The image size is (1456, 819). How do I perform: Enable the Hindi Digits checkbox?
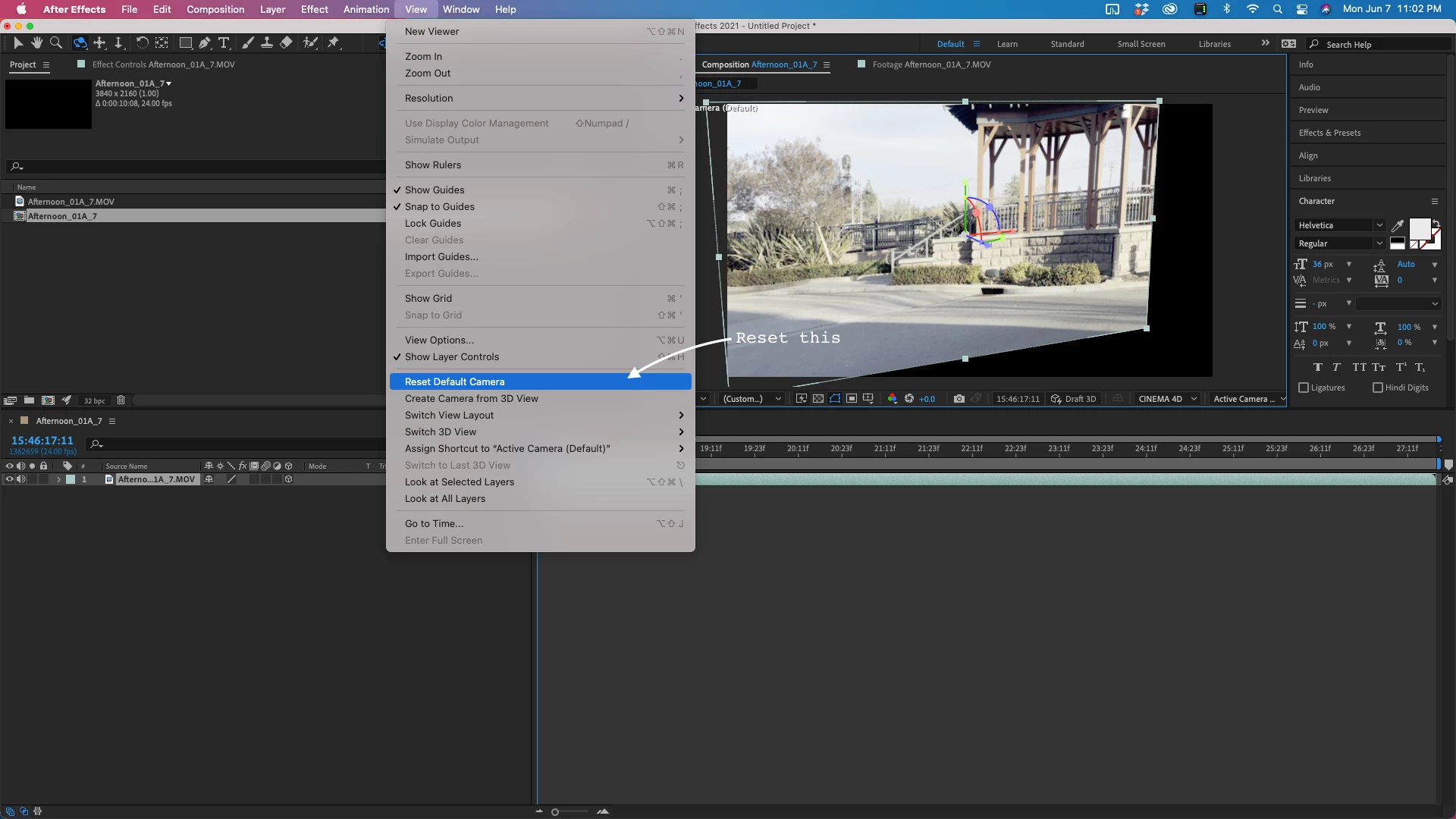(x=1378, y=388)
